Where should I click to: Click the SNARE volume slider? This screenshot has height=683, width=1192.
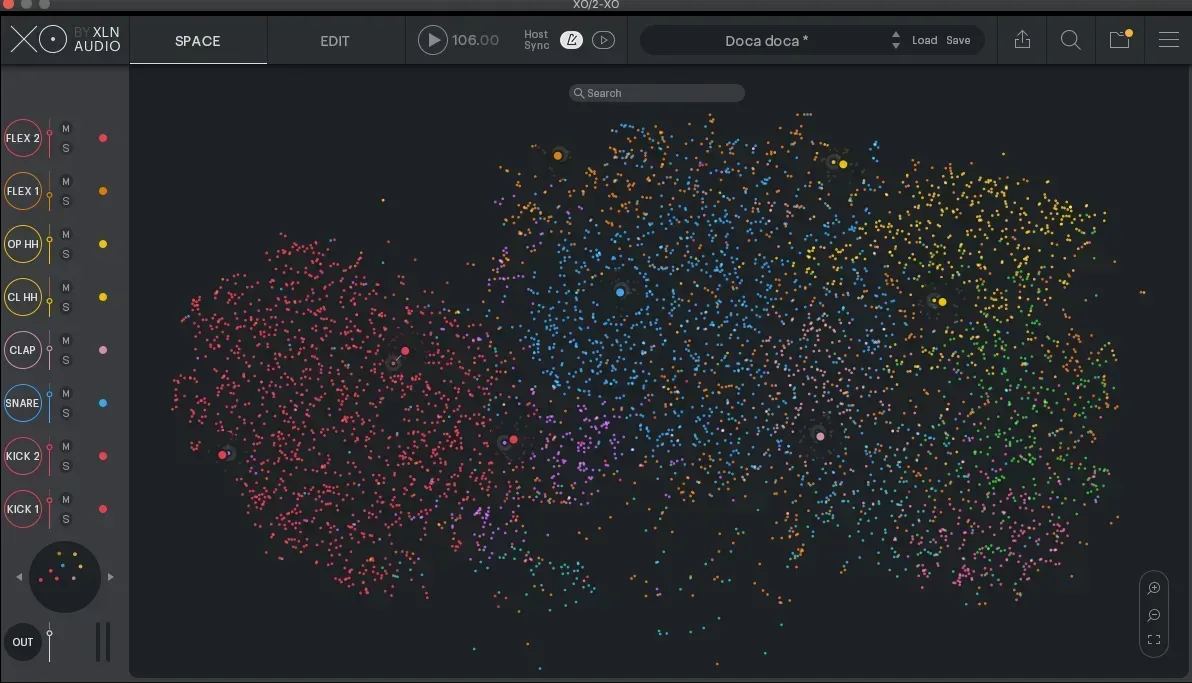click(x=49, y=403)
